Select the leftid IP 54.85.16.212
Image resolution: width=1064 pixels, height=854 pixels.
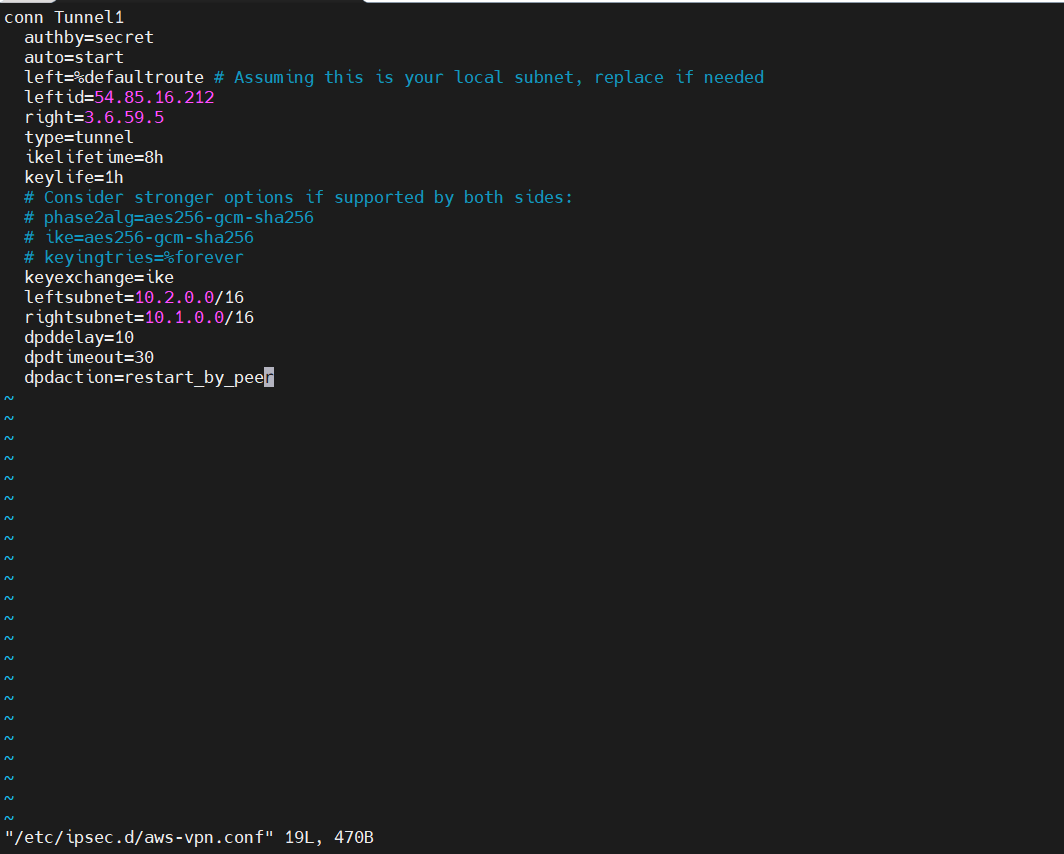tap(154, 98)
